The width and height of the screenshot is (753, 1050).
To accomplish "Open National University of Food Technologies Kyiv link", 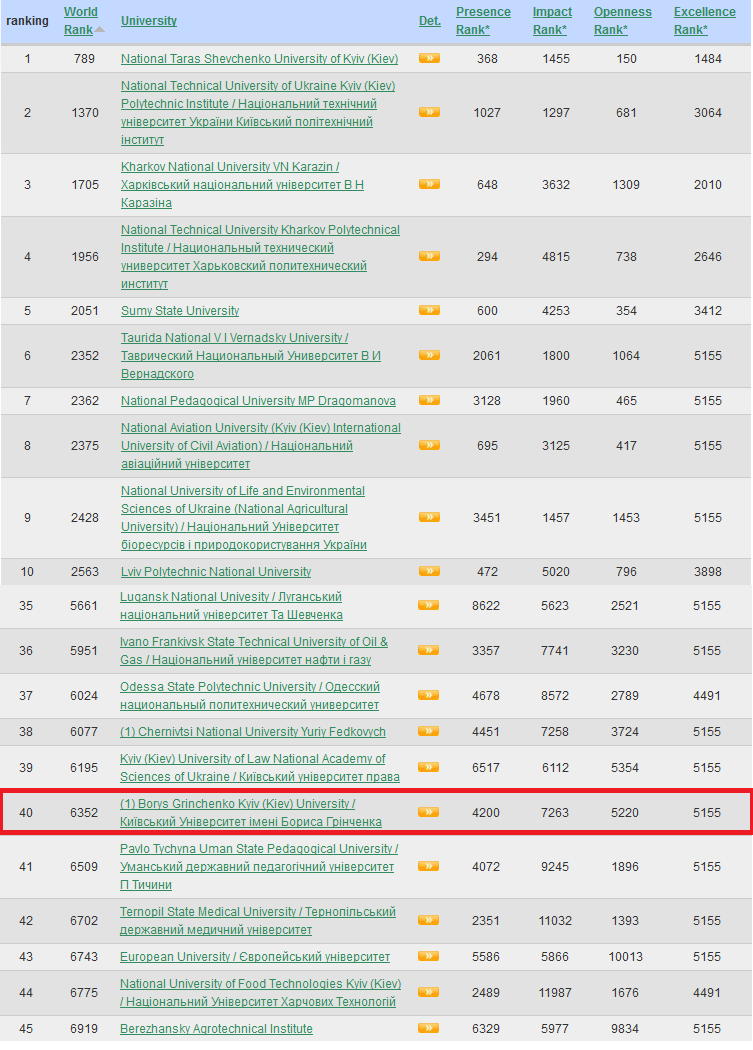I will point(261,993).
